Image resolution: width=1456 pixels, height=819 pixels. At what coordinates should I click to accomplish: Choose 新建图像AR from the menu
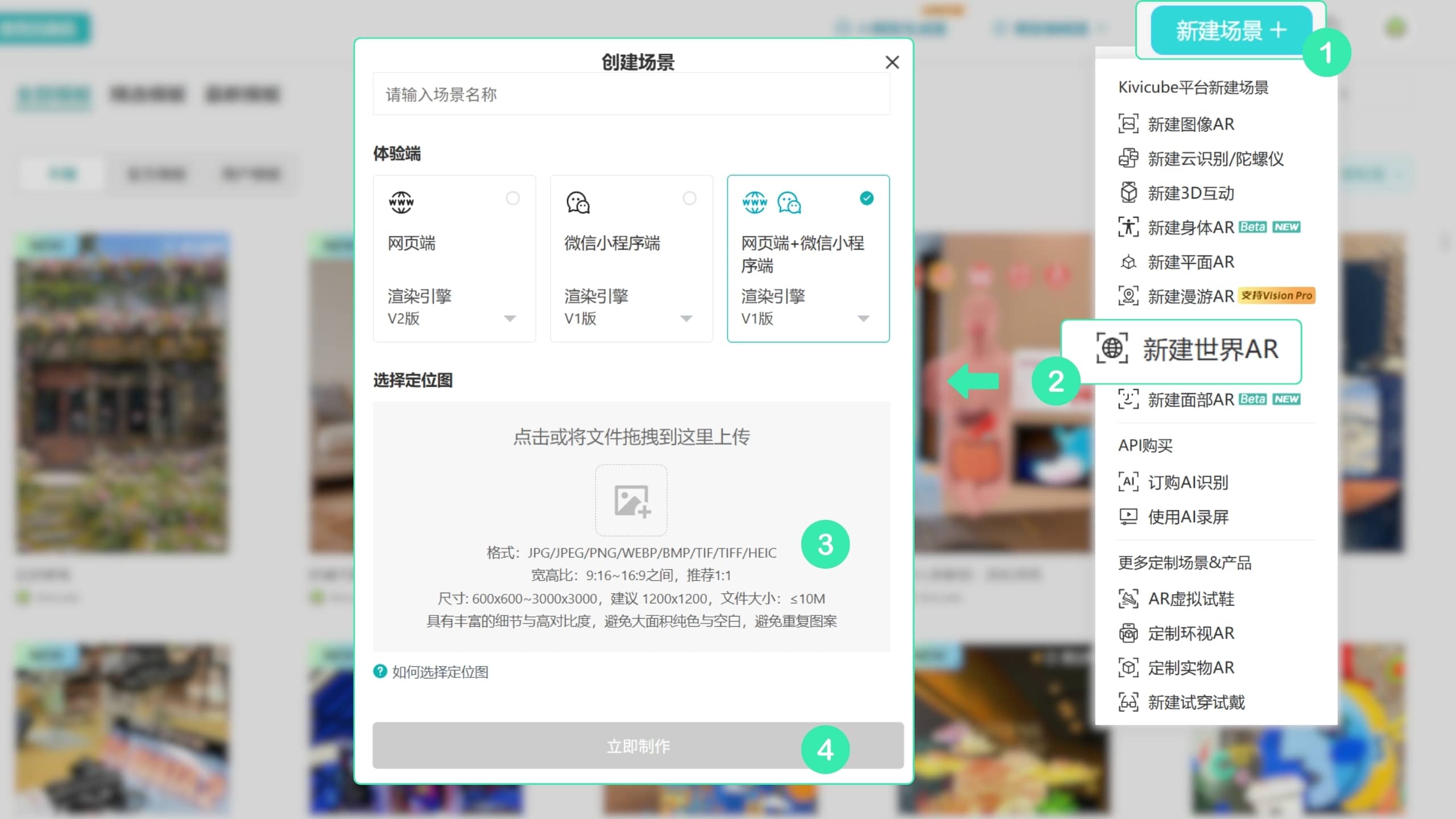1191,124
